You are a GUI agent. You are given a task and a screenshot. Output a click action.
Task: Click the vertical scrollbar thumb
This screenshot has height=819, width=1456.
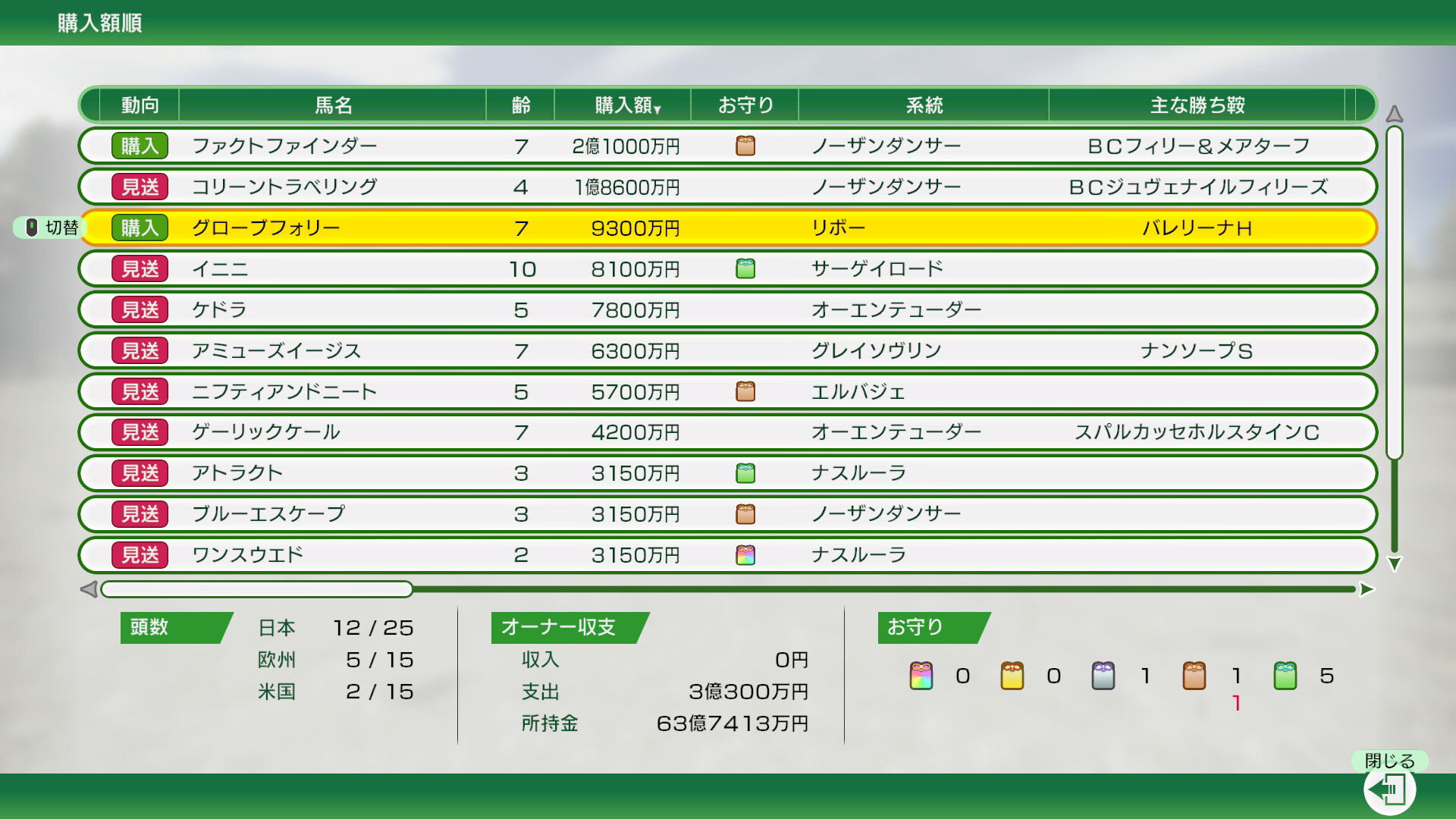tap(1394, 292)
